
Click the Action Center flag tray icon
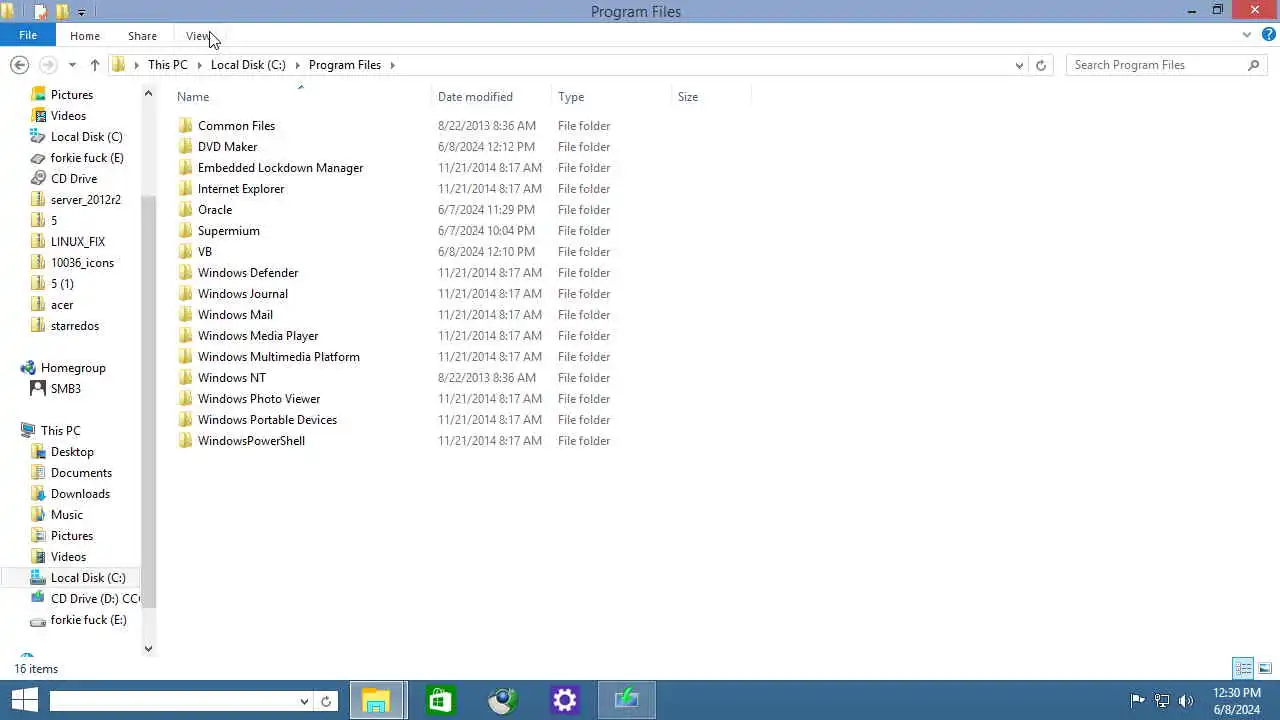pyautogui.click(x=1137, y=701)
